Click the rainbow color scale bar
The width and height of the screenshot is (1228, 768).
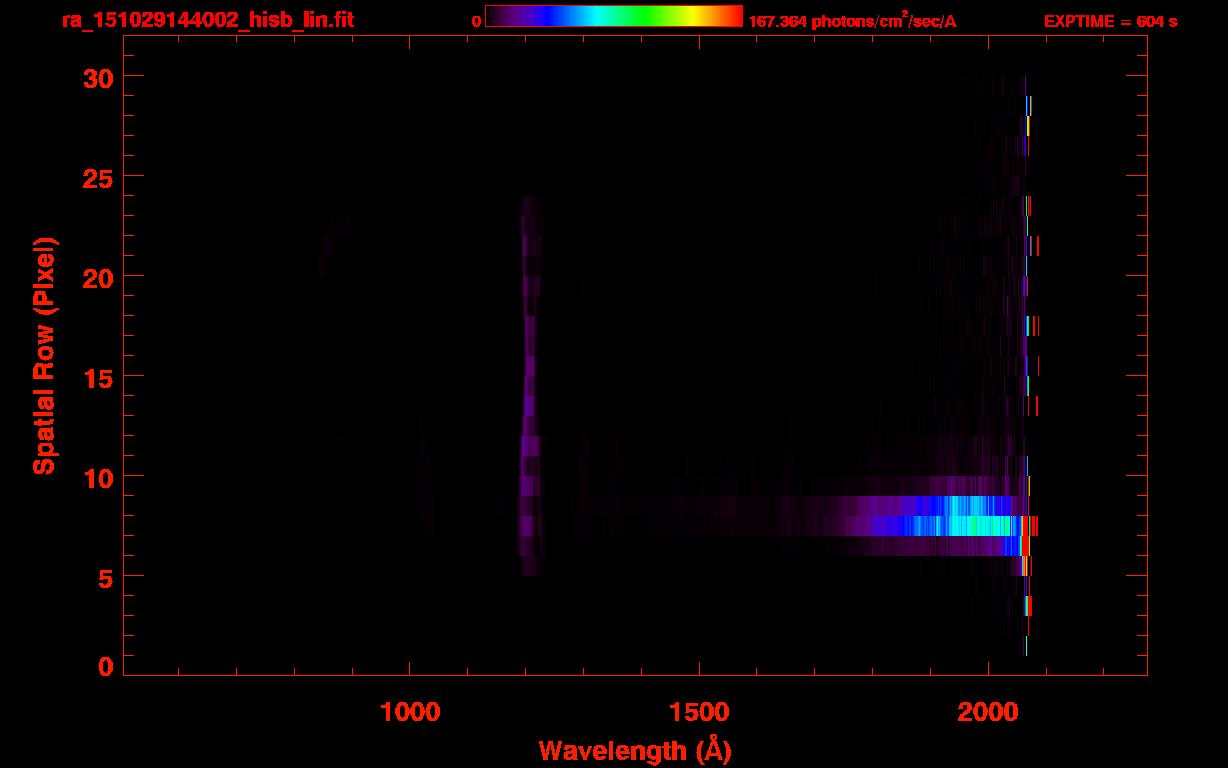[614, 16]
